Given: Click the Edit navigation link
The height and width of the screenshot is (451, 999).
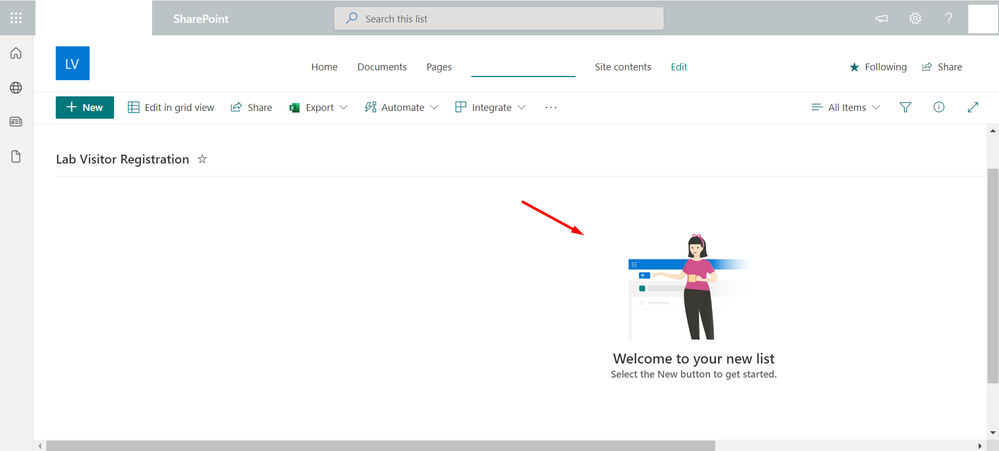Looking at the screenshot, I should pos(679,67).
